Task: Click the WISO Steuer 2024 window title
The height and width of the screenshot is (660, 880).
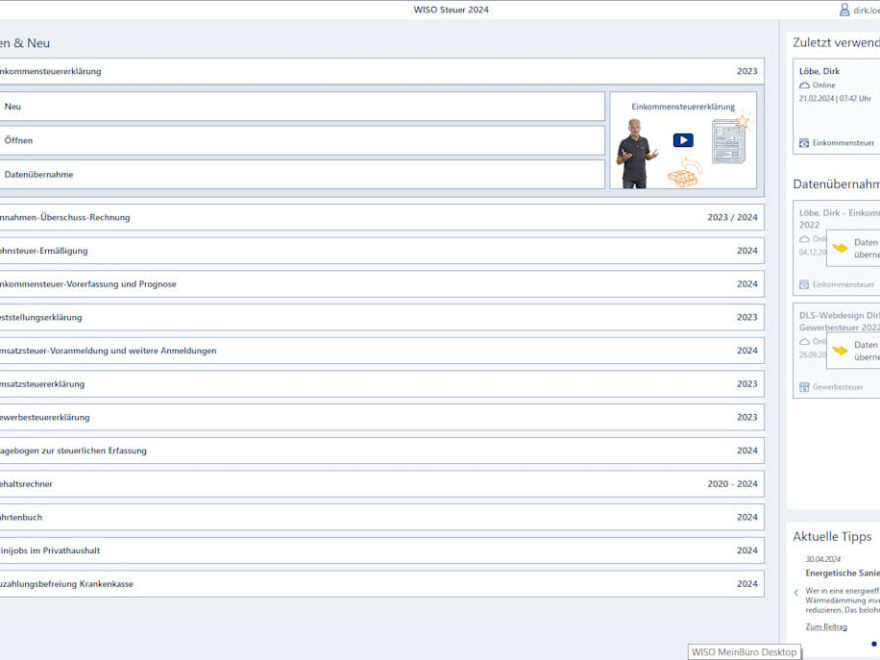Action: click(x=451, y=10)
